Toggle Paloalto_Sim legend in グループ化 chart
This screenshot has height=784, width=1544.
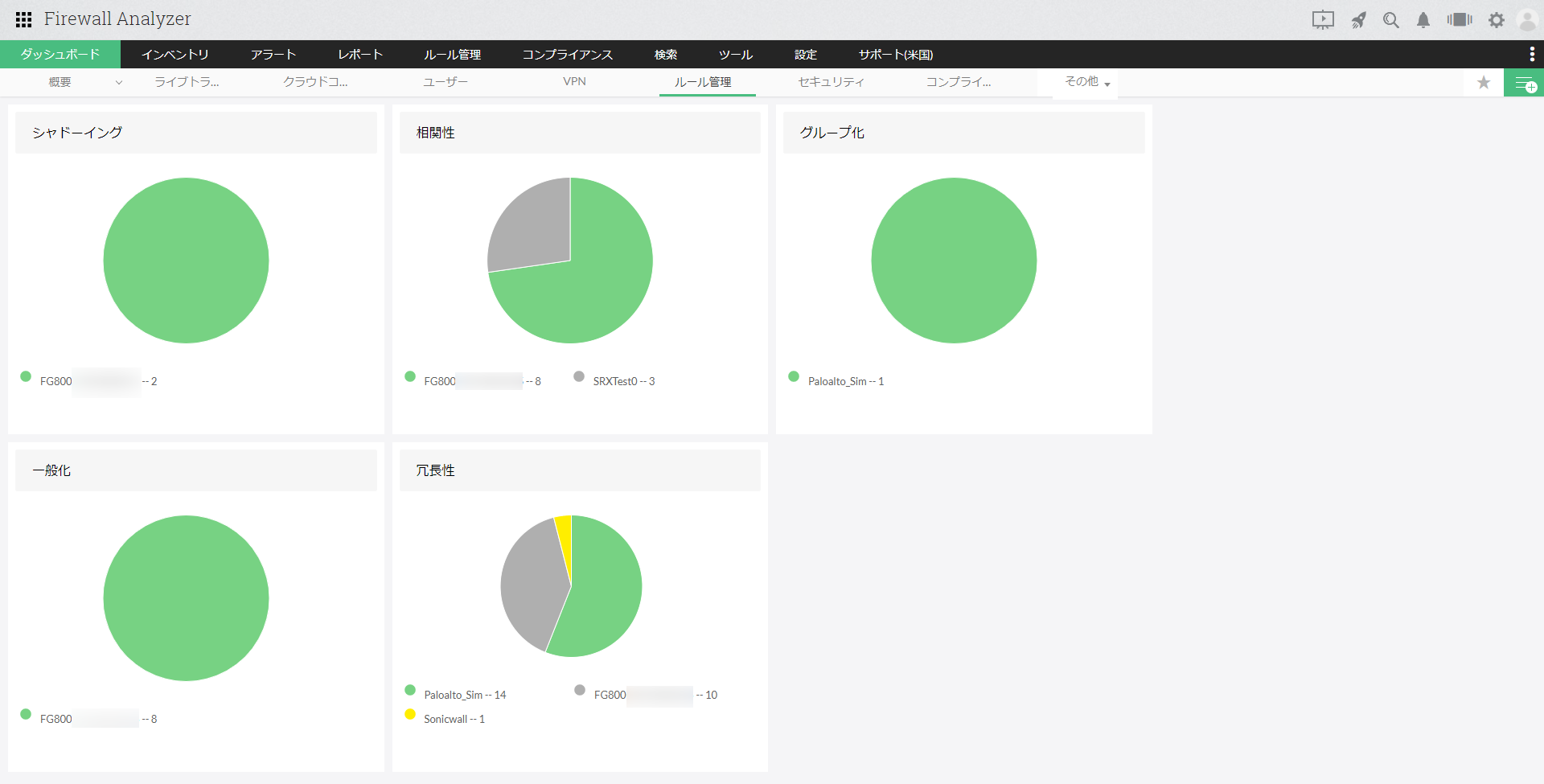[x=836, y=380]
